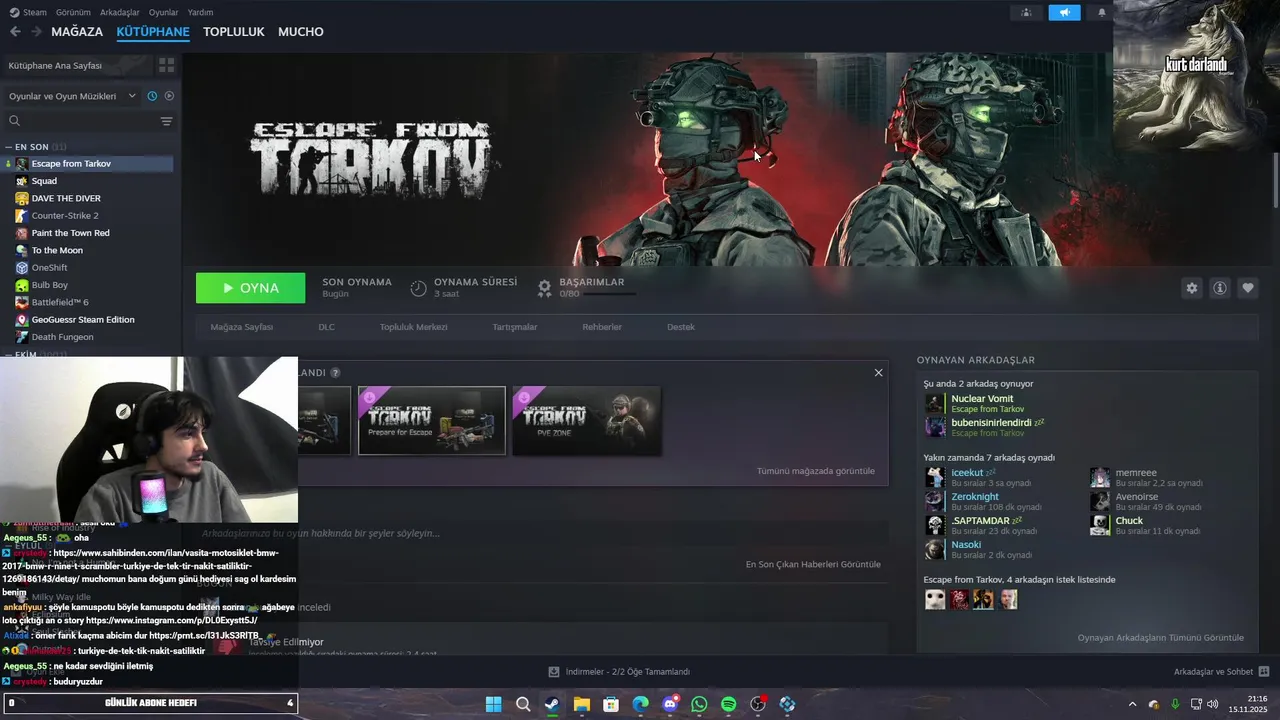Viewport: 1280px width, 720px height.
Task: Click the page scrollbar on the right edge
Action: click(1275, 180)
